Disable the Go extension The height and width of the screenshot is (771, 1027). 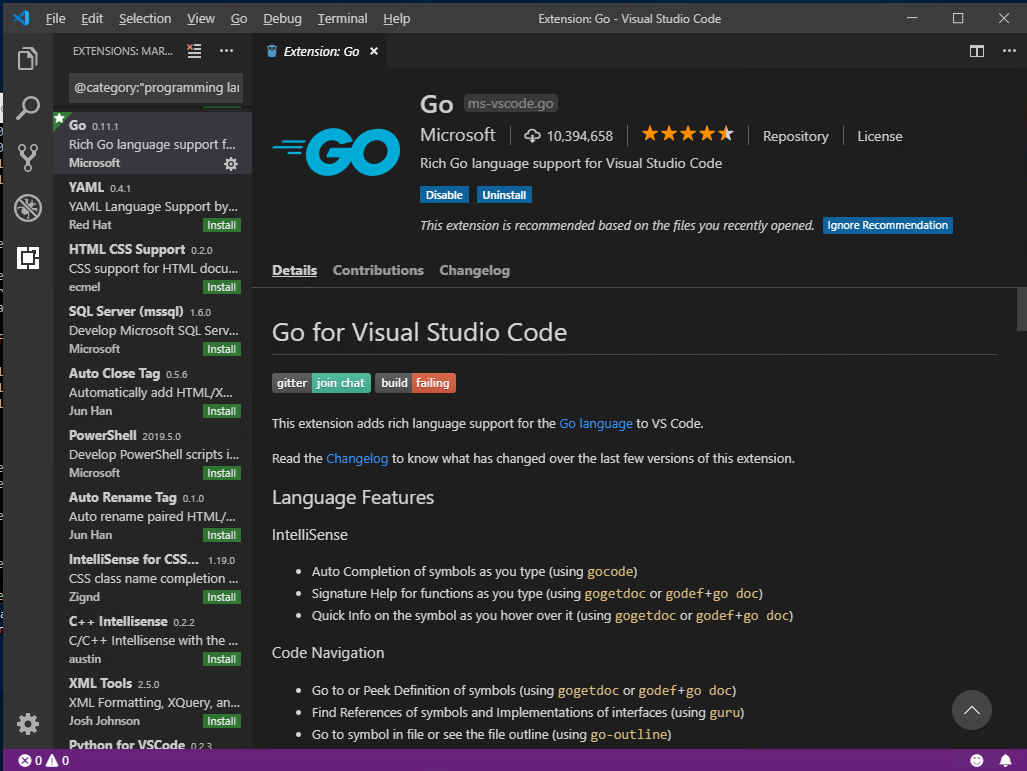click(443, 195)
